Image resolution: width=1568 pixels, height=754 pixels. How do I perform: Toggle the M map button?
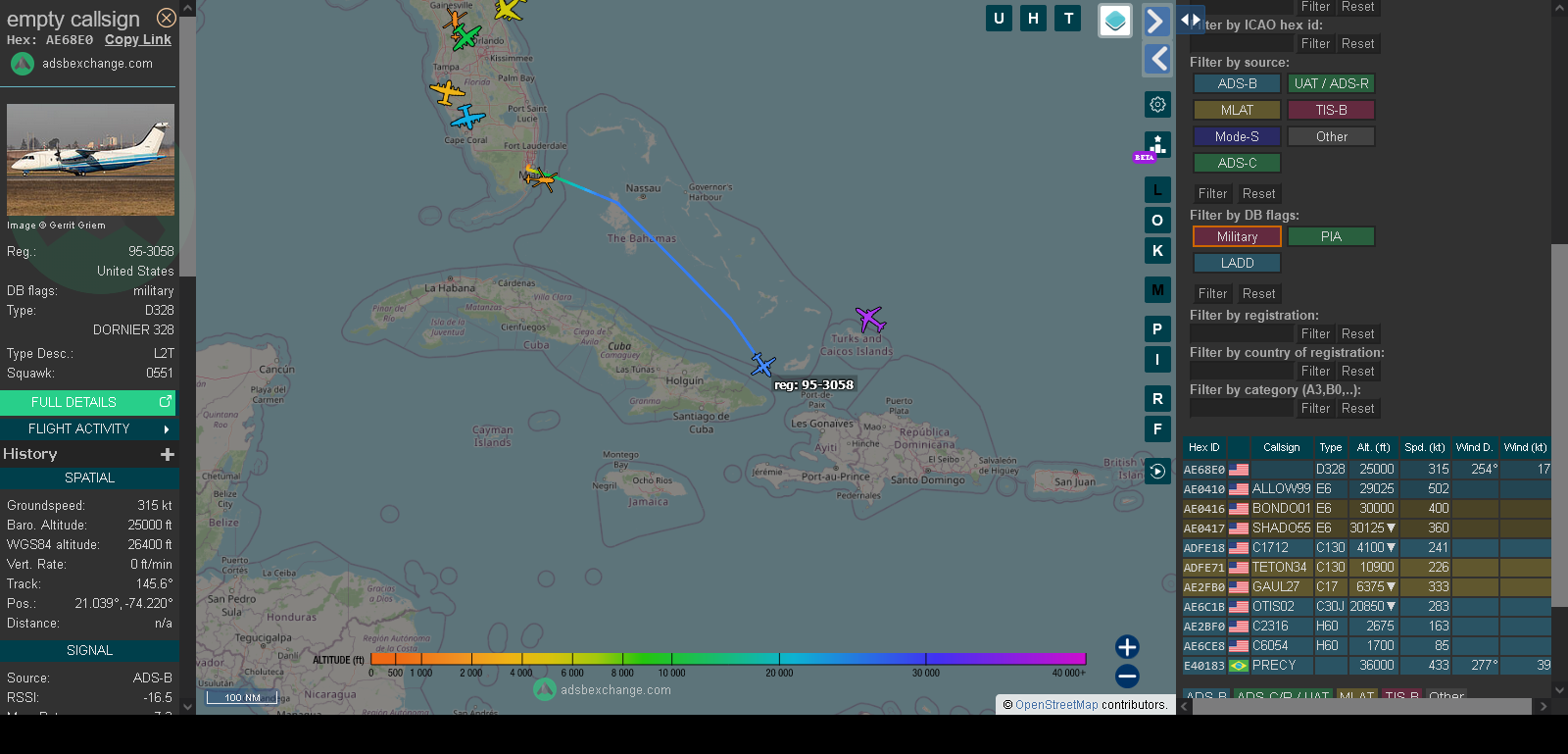[x=1157, y=290]
